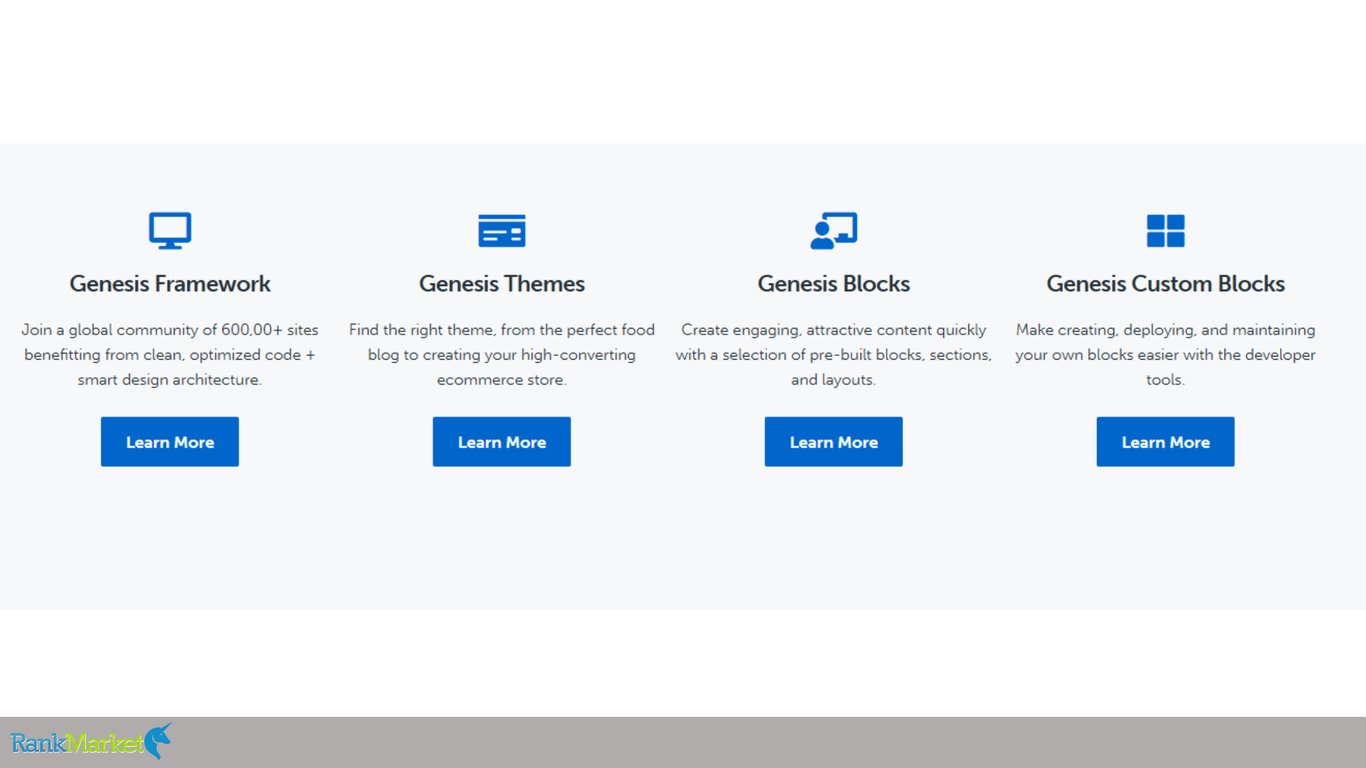1366x768 pixels.
Task: Click the text 'Find the right theme, from the perfect food'
Action: pyautogui.click(x=502, y=330)
